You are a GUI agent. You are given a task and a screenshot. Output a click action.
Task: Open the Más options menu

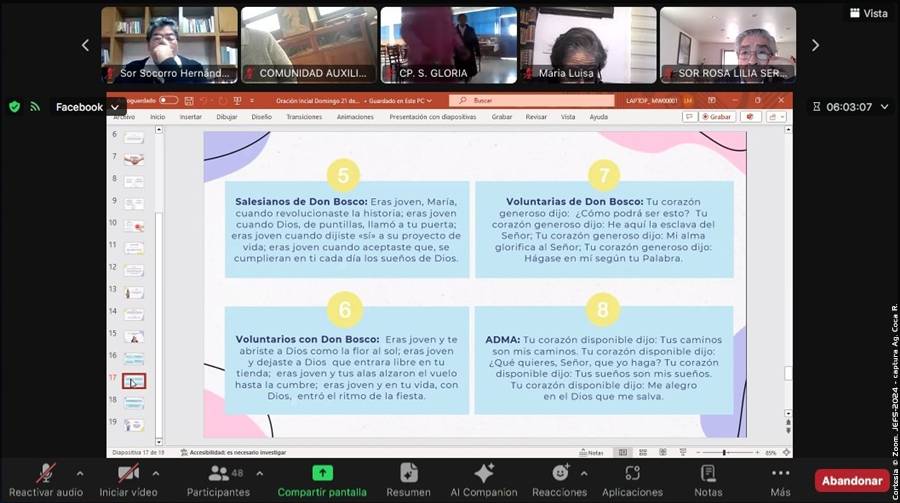click(780, 480)
